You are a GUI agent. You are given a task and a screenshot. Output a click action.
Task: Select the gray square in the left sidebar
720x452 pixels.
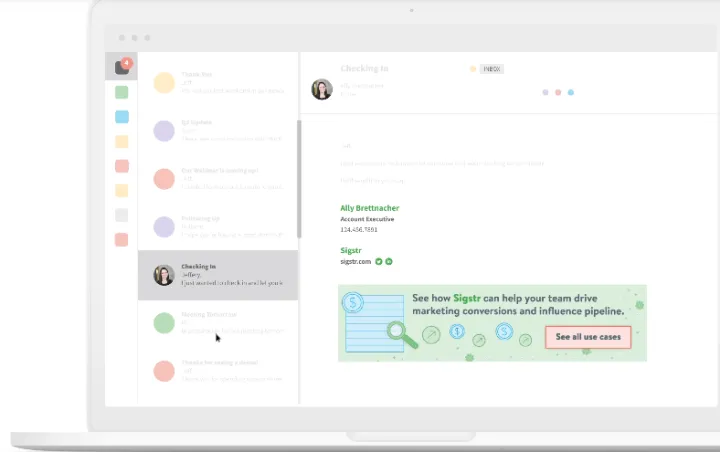tap(122, 215)
